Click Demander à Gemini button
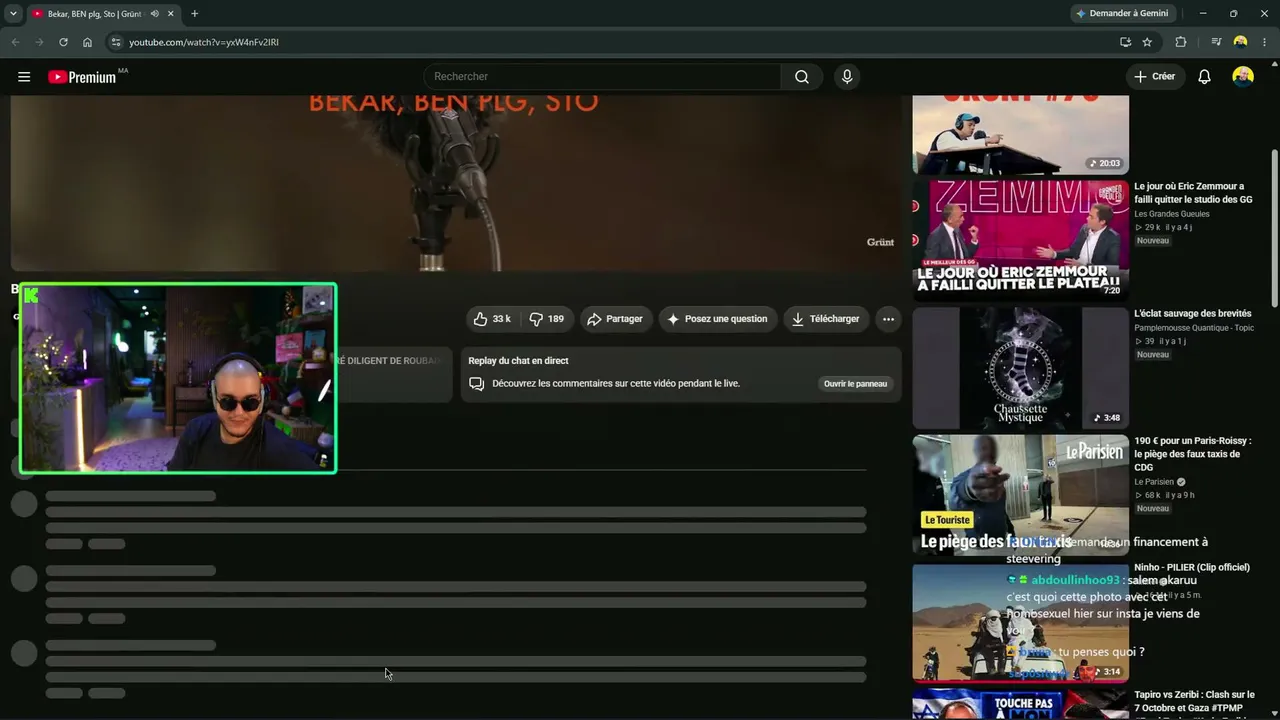Image resolution: width=1280 pixels, height=720 pixels. pos(1122,14)
